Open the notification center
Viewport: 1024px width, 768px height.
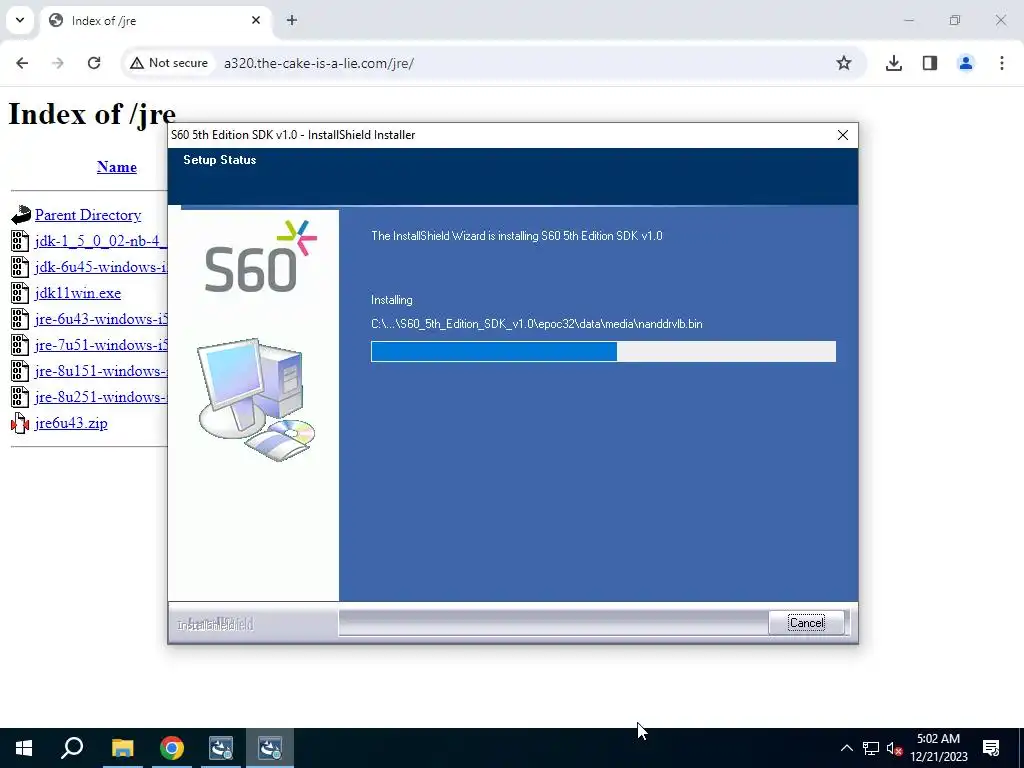coord(991,748)
